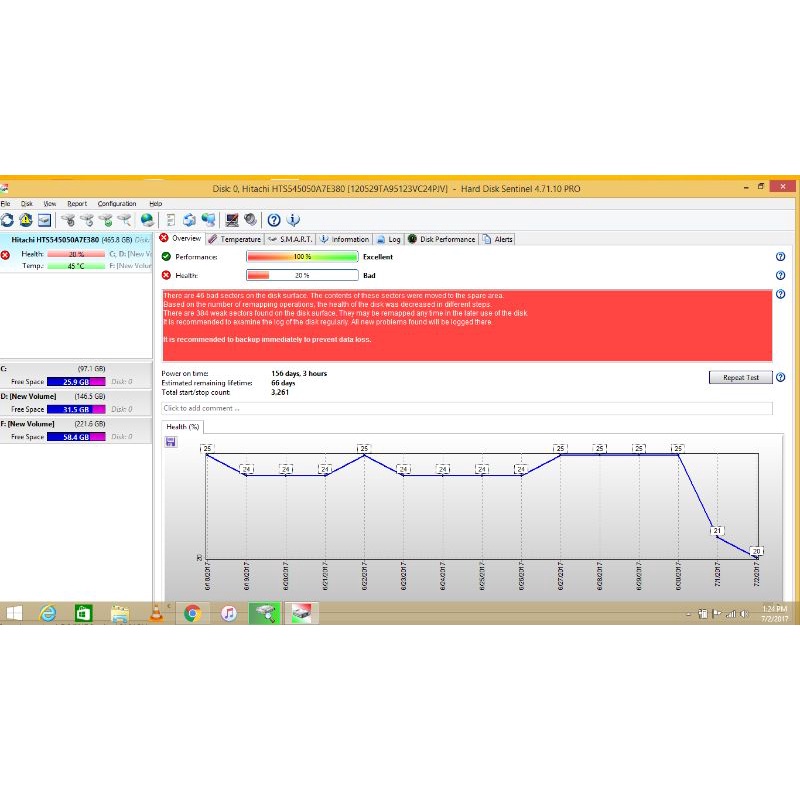Open the Configuration menu

(x=117, y=203)
